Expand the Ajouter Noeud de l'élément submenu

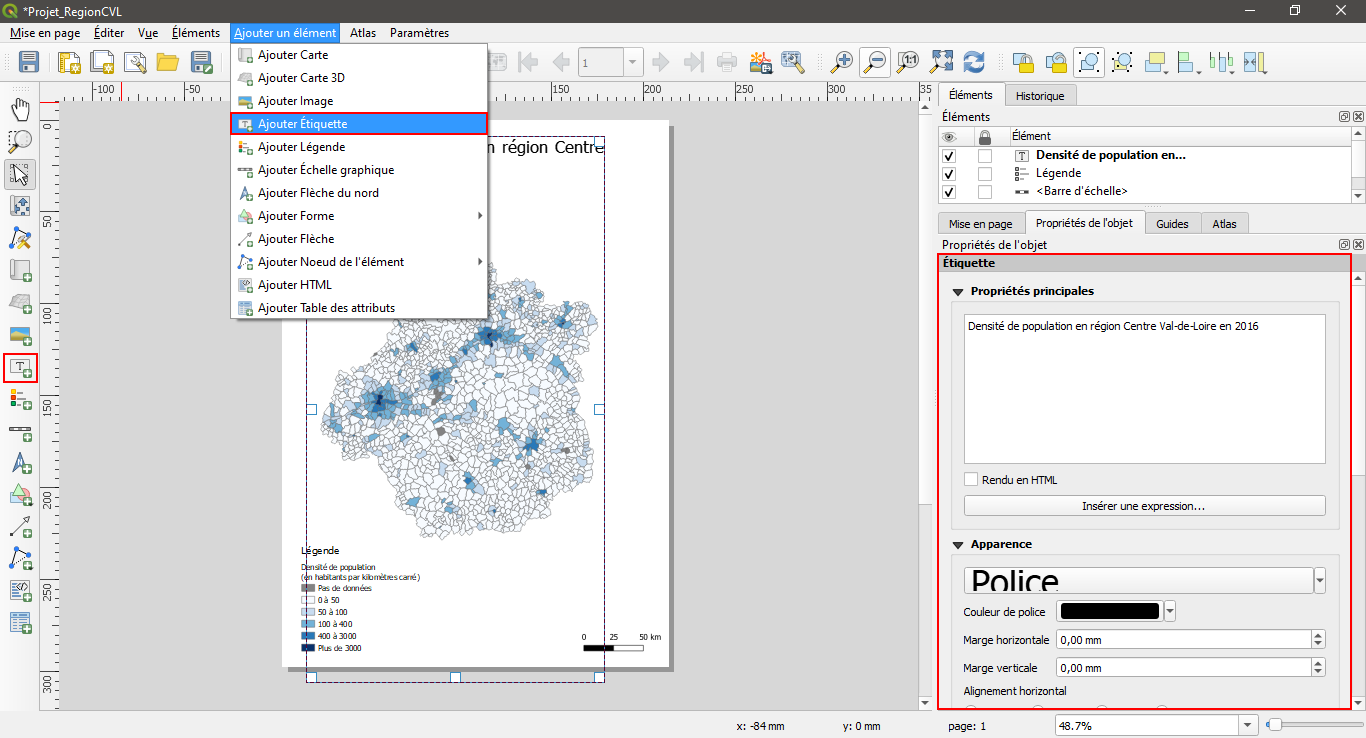click(480, 262)
